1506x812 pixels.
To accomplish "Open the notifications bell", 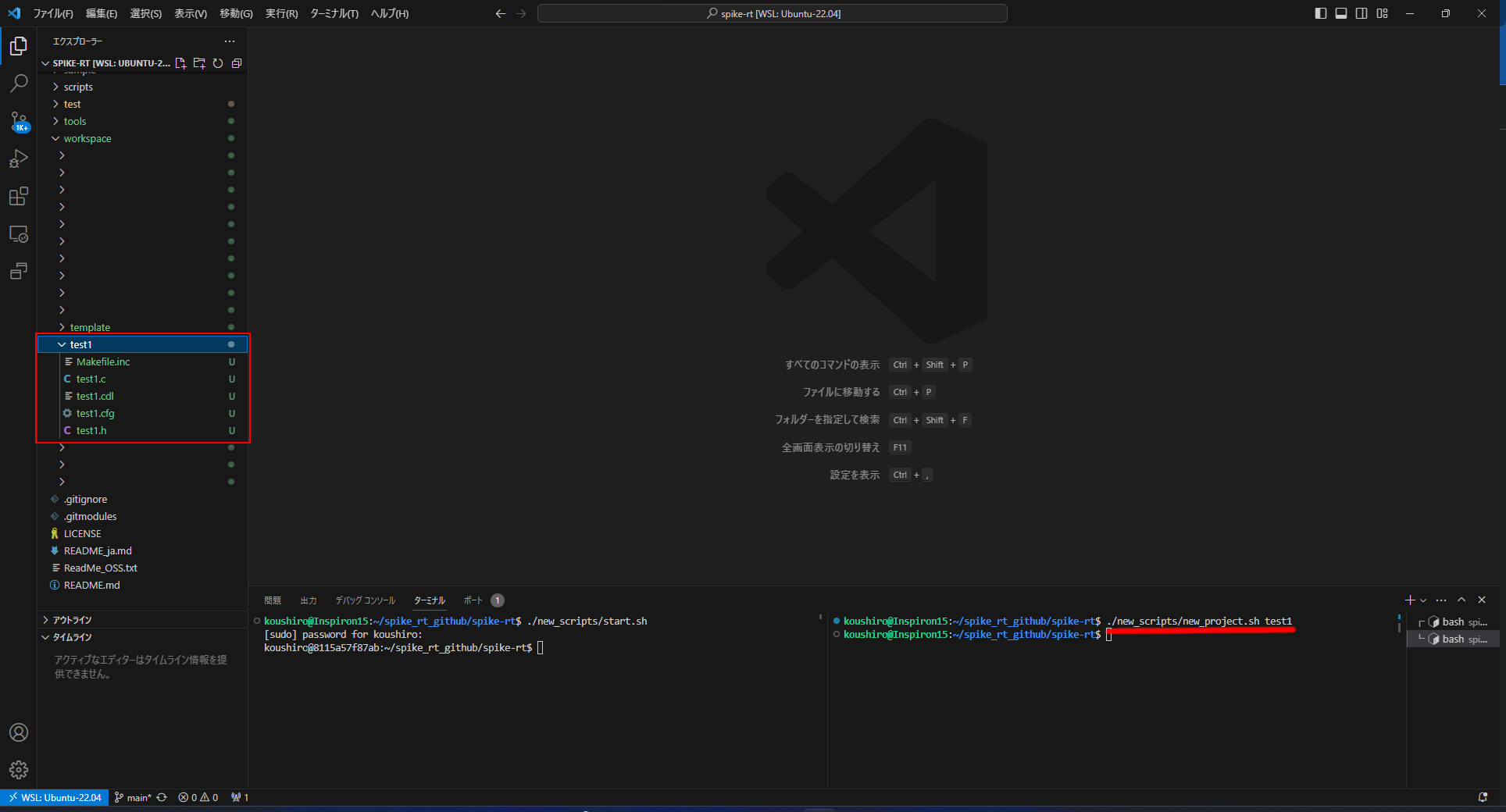I will coord(1483,797).
